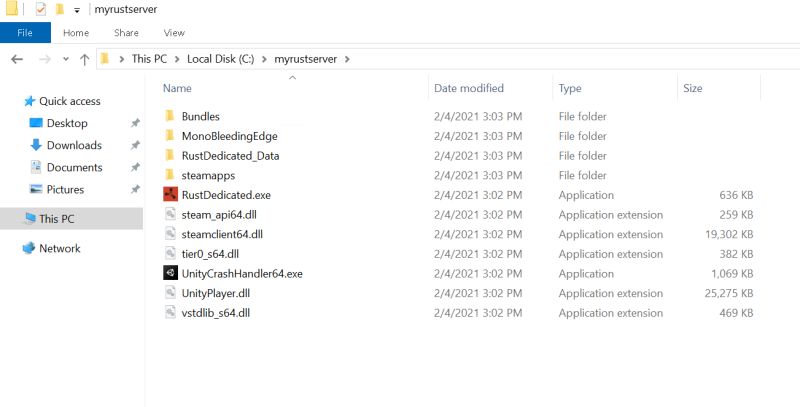Click the 25,275 KB size value
The image size is (800, 407).
[729, 293]
